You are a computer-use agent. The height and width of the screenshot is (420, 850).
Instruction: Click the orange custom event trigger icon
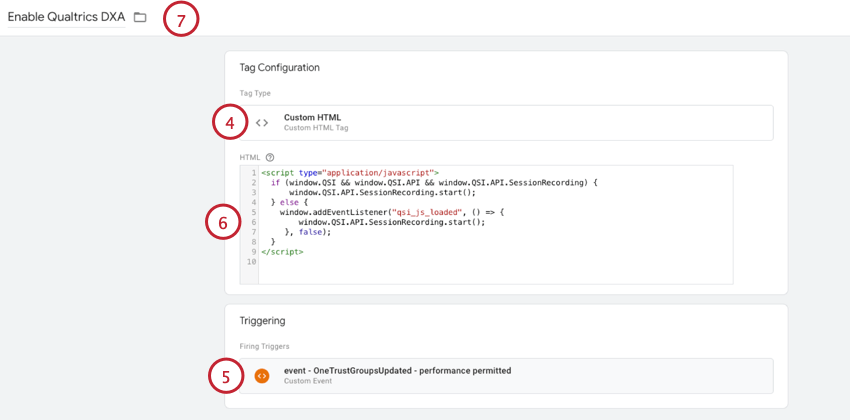(x=262, y=376)
